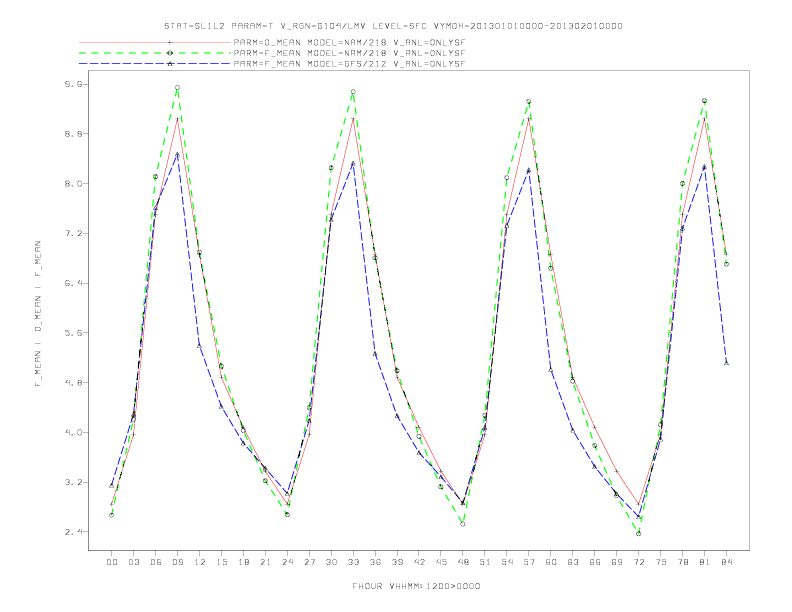Screen dimensions: 792x612
Task: Click x-axis forecast hour label 15
Action: point(221,562)
